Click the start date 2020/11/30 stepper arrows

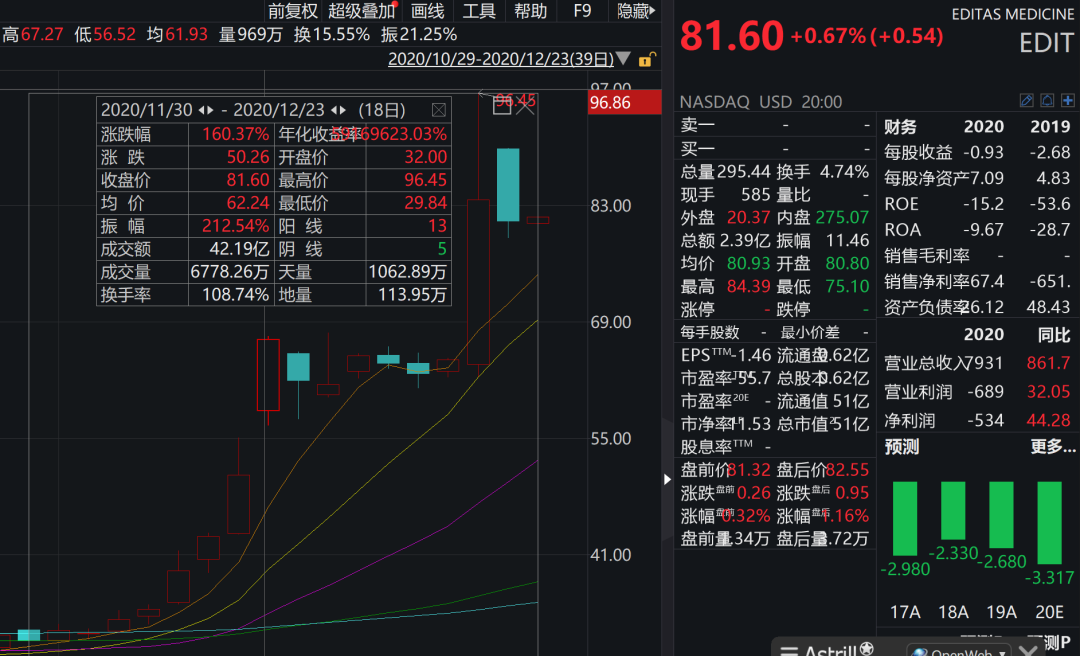(206, 110)
